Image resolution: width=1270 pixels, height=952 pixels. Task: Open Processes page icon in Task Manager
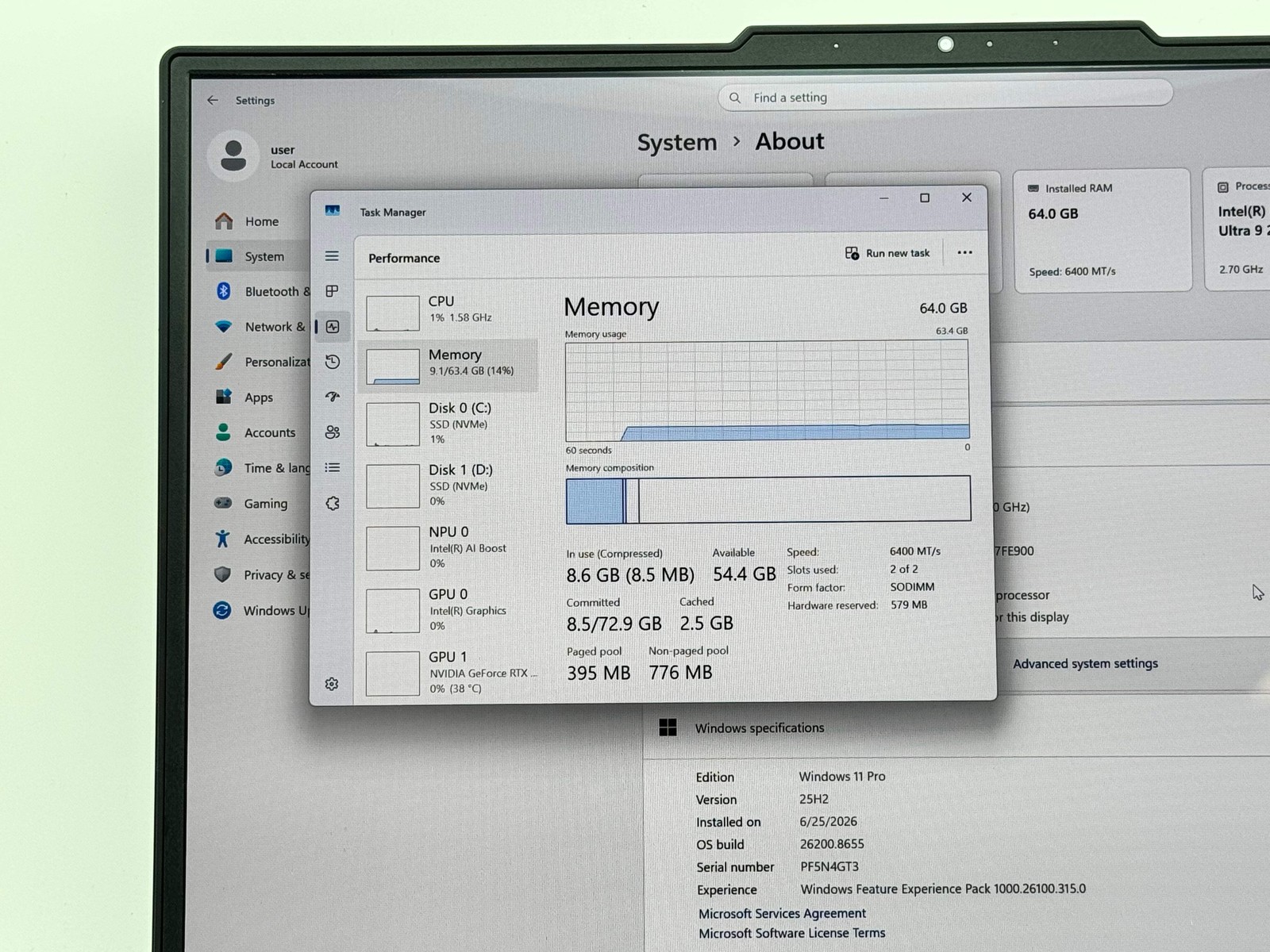pos(332,291)
